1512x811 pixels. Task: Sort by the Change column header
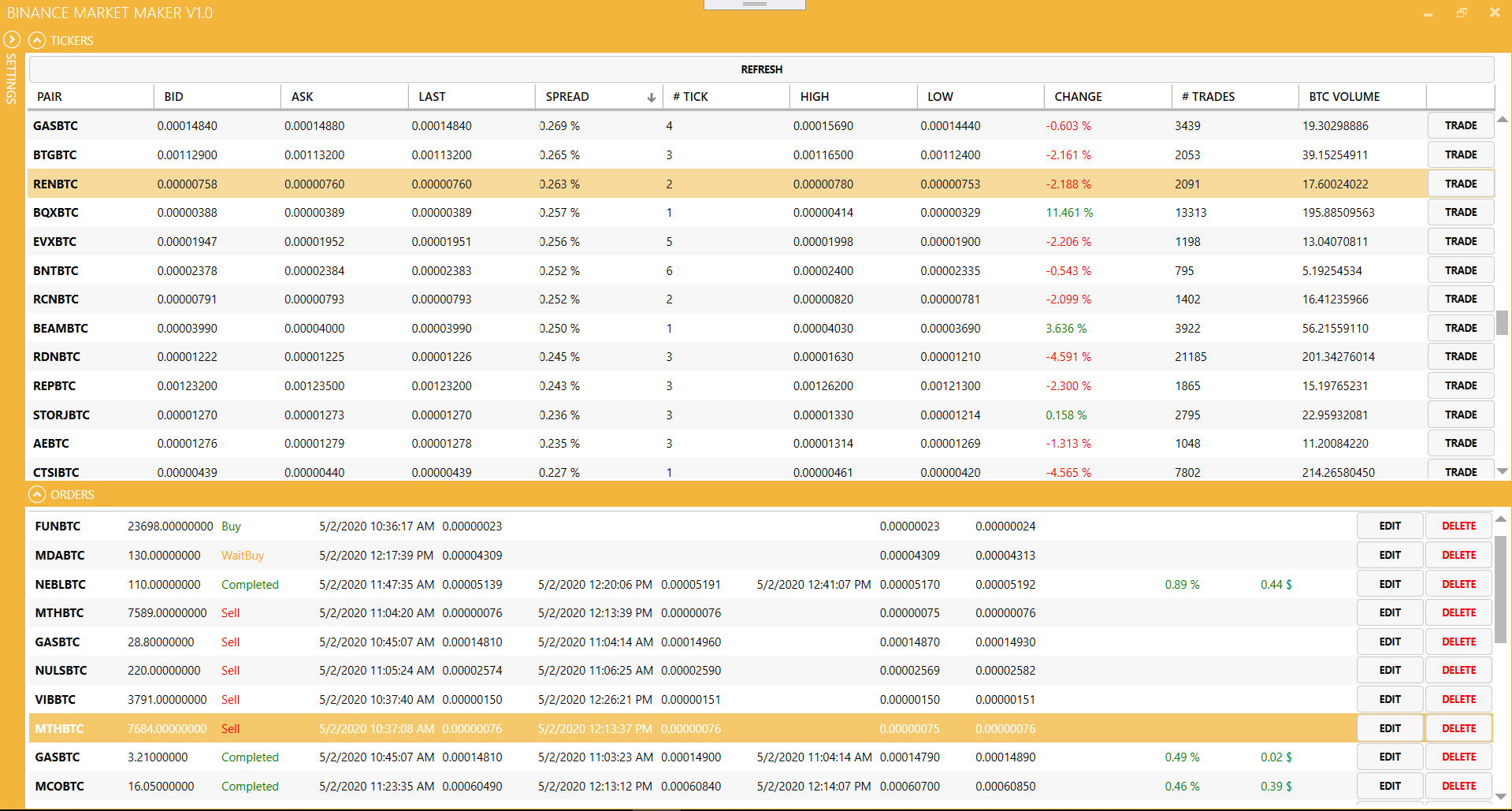tap(1108, 96)
